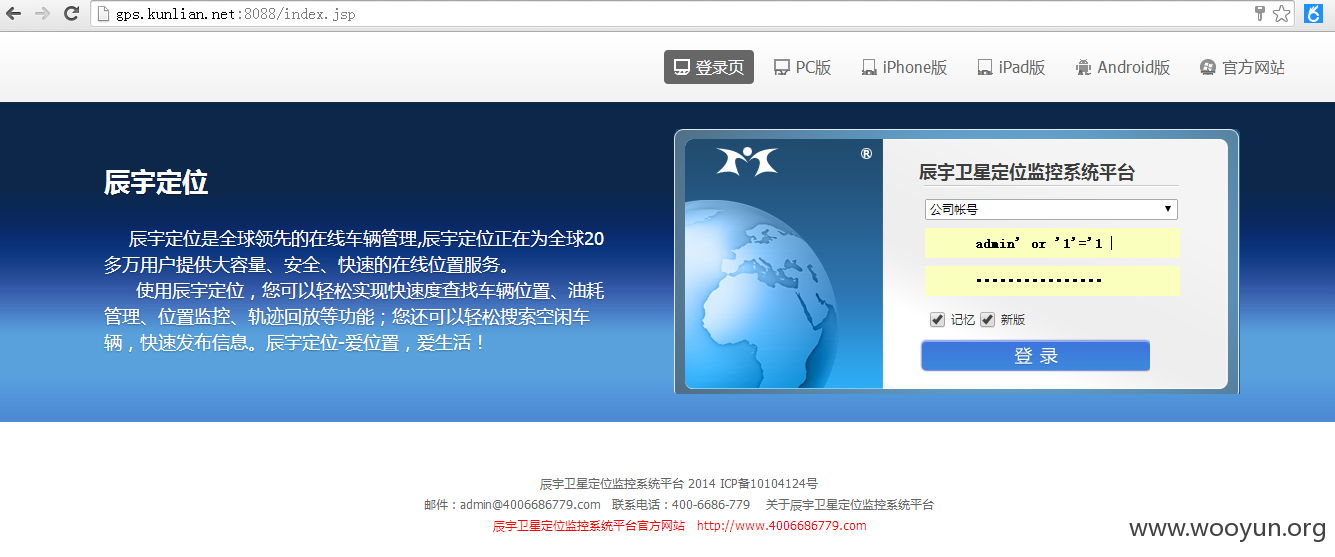
Task: Click the PC monitor icon
Action: coord(781,68)
